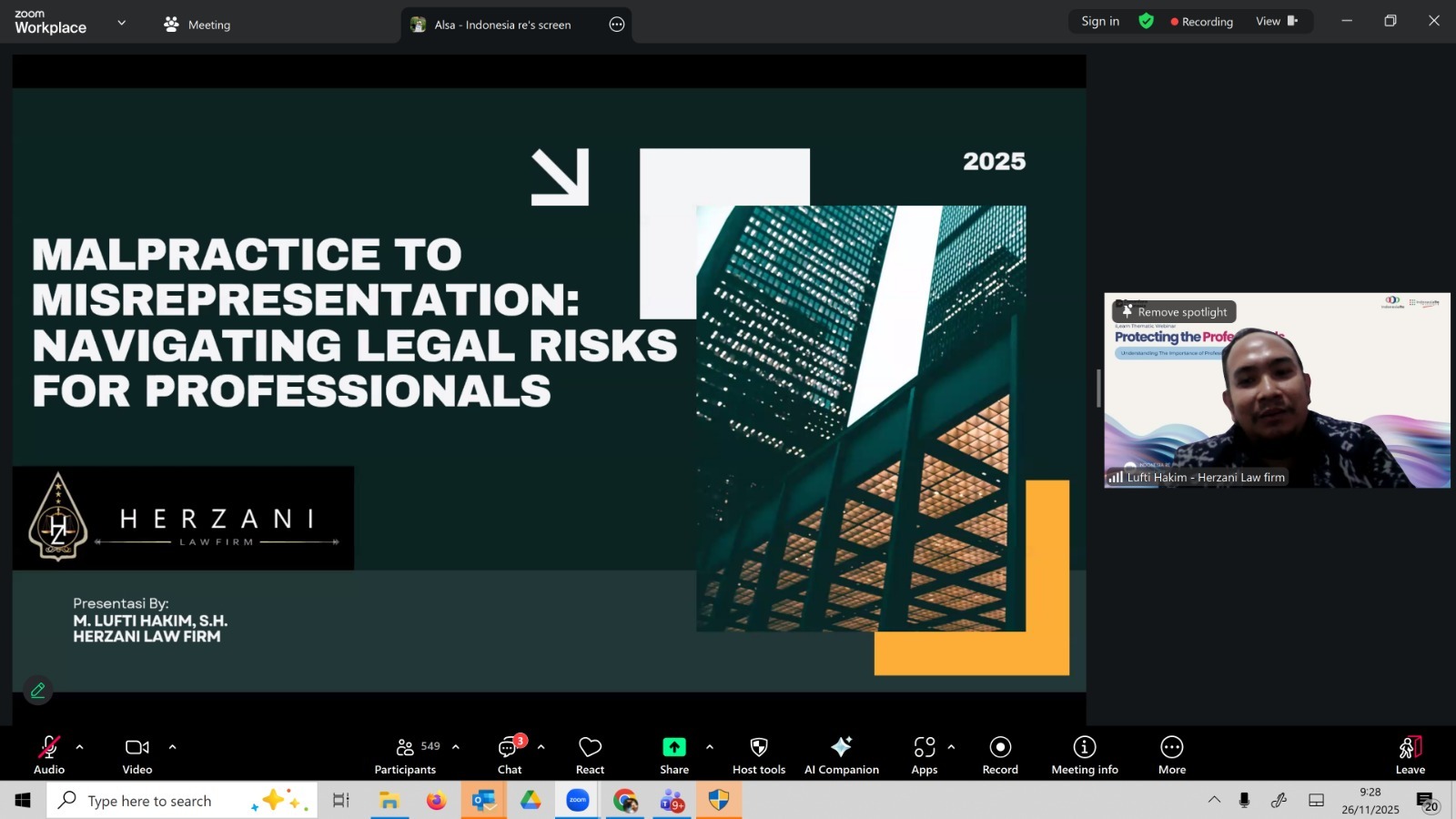Toggle the Record button

pyautogui.click(x=1000, y=755)
